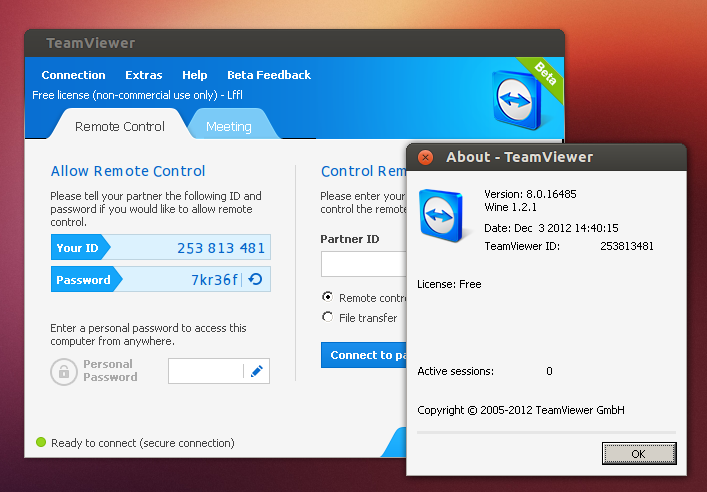Click the TeamViewer ID 253813481 value in About
Screen dimensions: 707x492
[627, 246]
